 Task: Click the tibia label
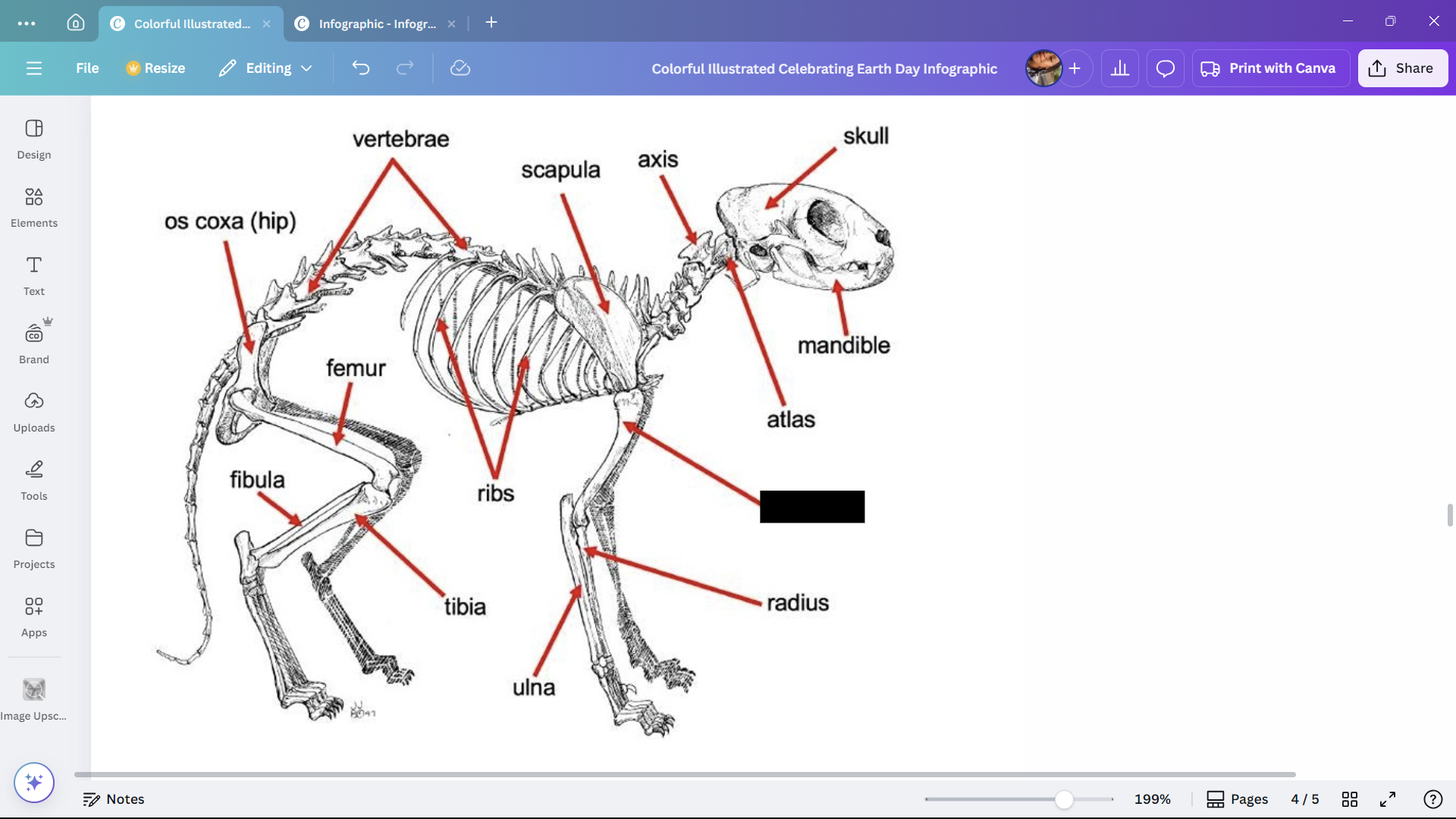click(x=465, y=607)
